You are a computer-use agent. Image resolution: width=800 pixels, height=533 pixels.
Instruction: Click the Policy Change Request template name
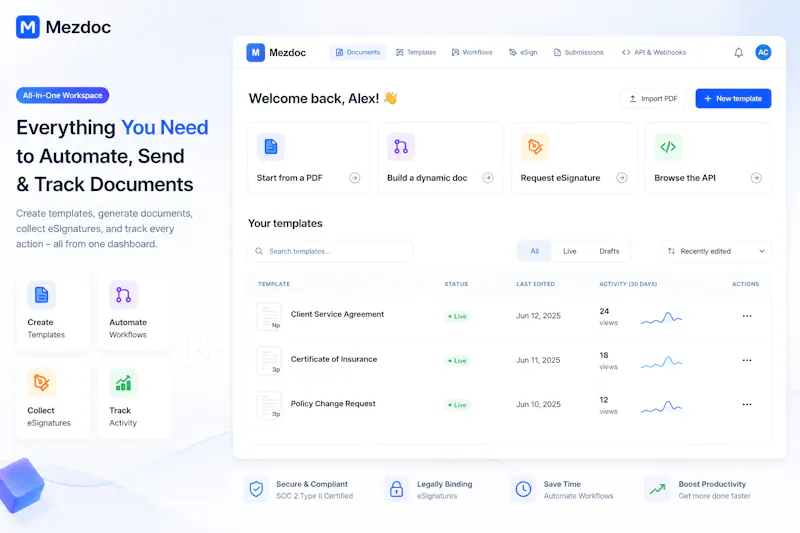(333, 403)
